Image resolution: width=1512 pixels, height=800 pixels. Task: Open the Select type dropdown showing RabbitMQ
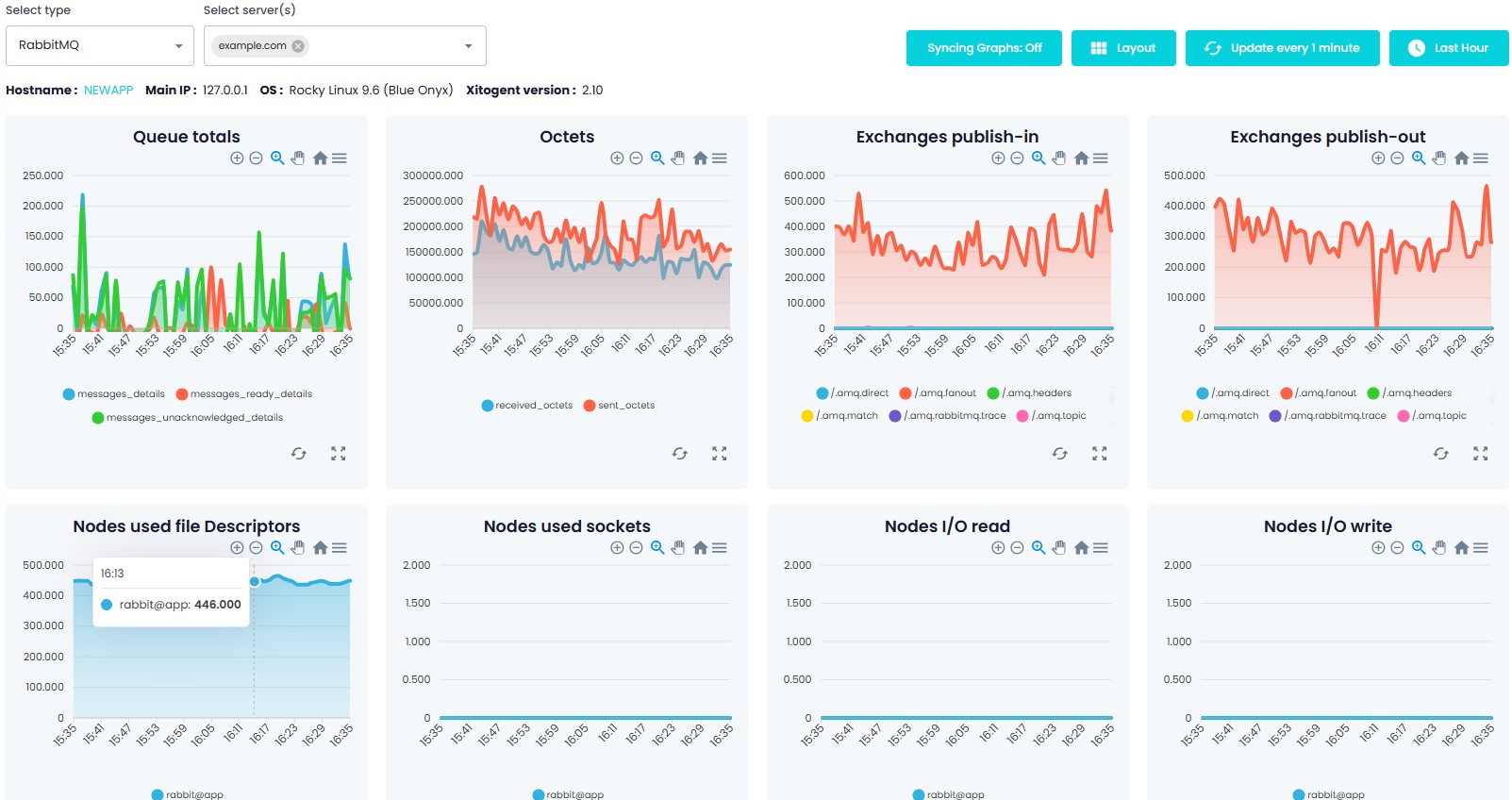point(100,45)
